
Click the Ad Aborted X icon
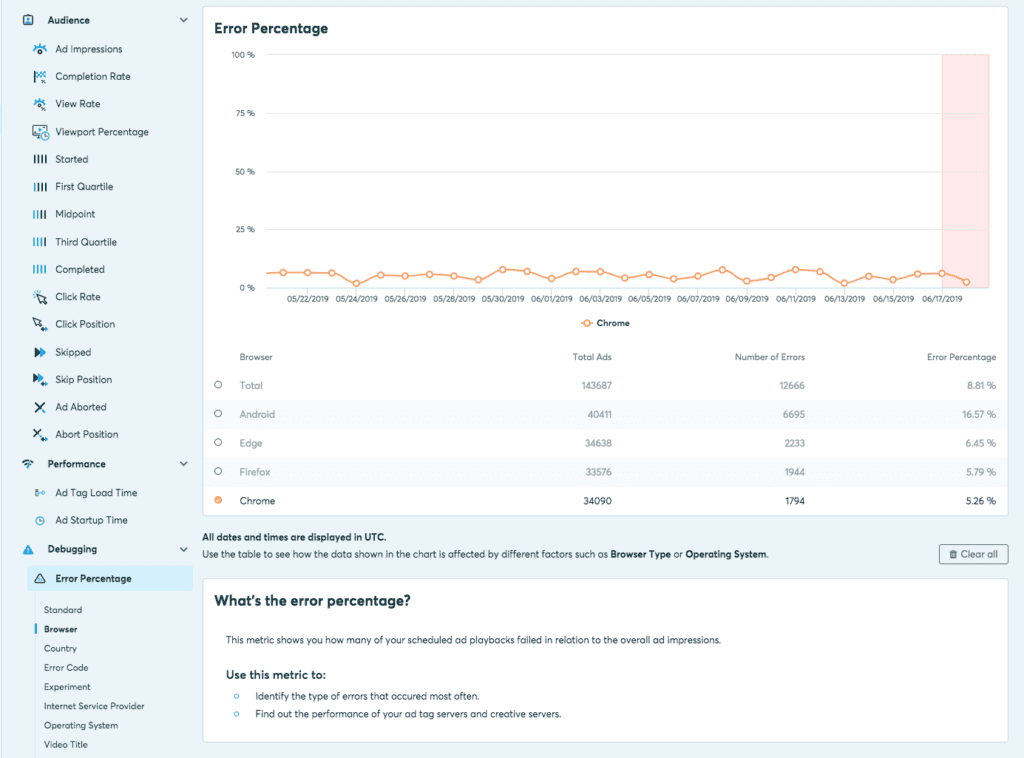pos(40,407)
